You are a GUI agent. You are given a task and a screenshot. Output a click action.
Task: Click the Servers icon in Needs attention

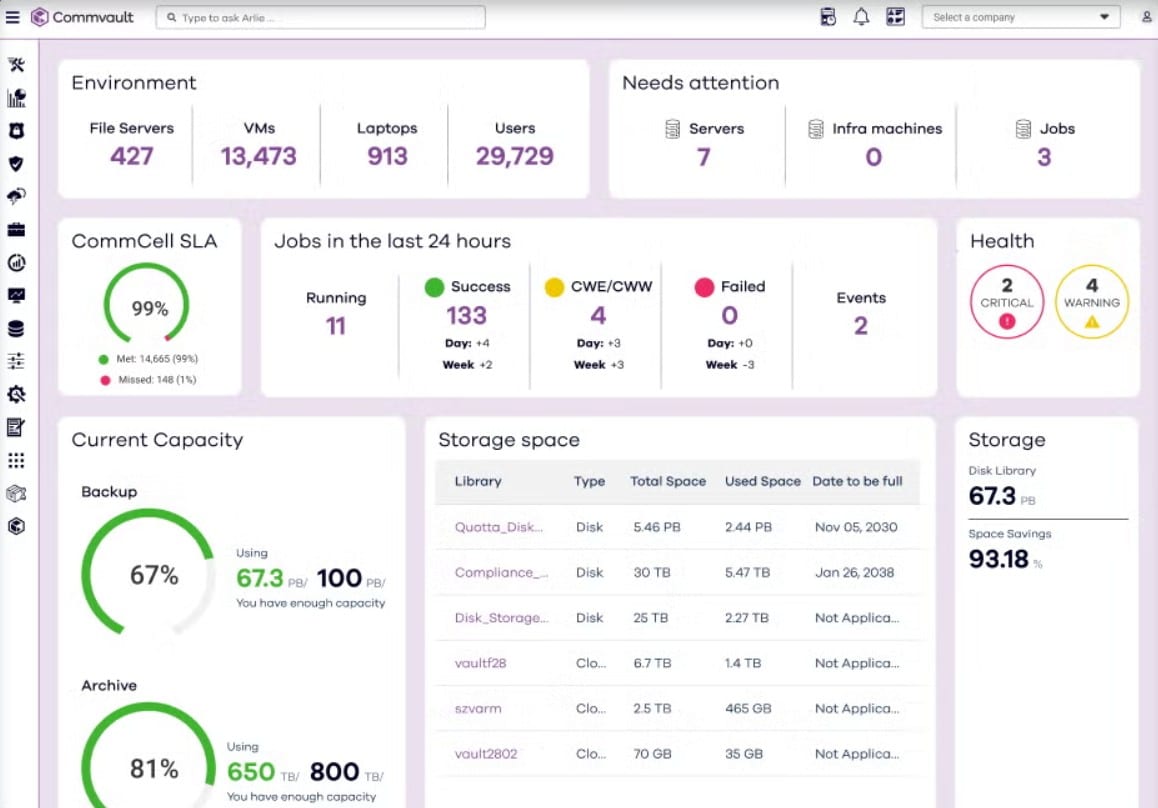(x=673, y=129)
